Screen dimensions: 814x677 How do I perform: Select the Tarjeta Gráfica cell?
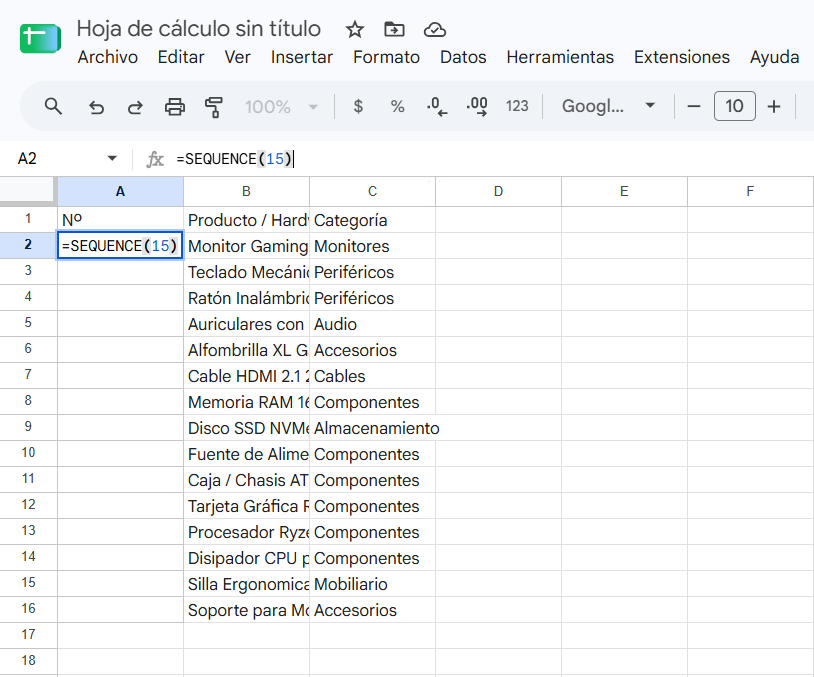click(x=247, y=506)
